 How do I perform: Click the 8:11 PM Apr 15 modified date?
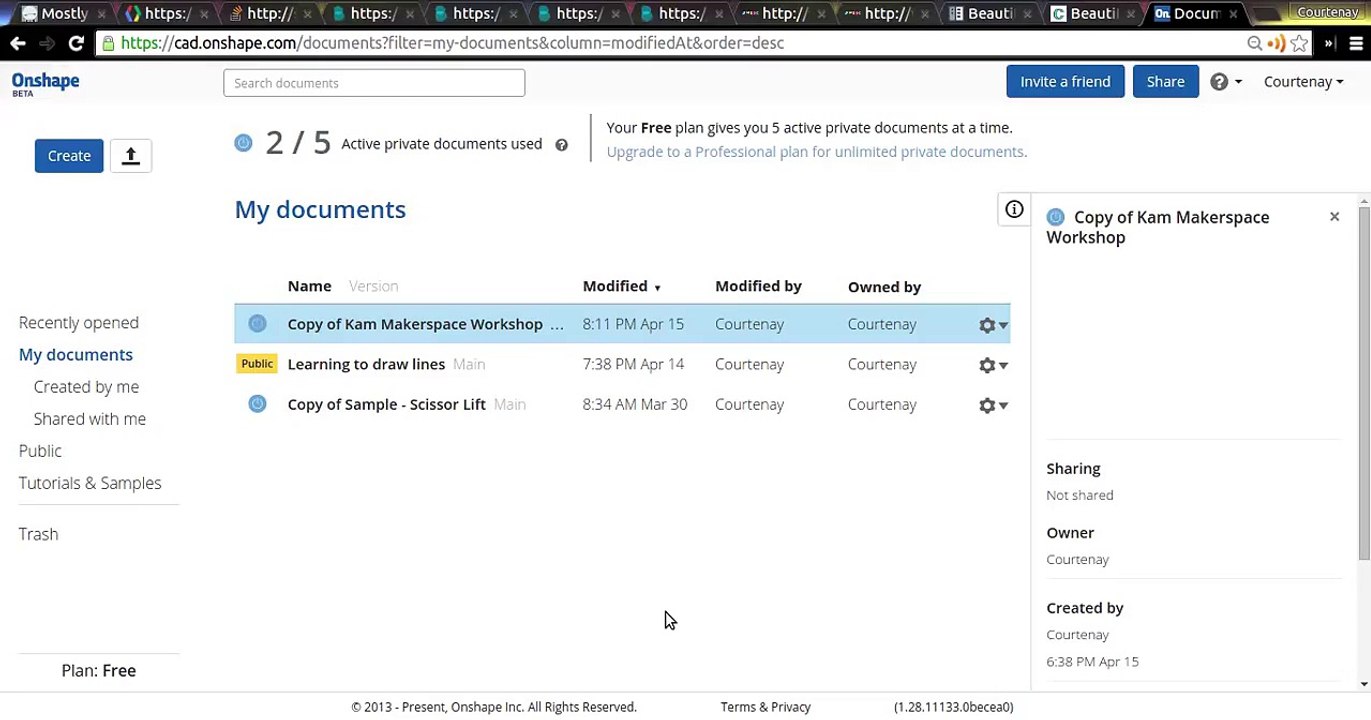click(633, 324)
